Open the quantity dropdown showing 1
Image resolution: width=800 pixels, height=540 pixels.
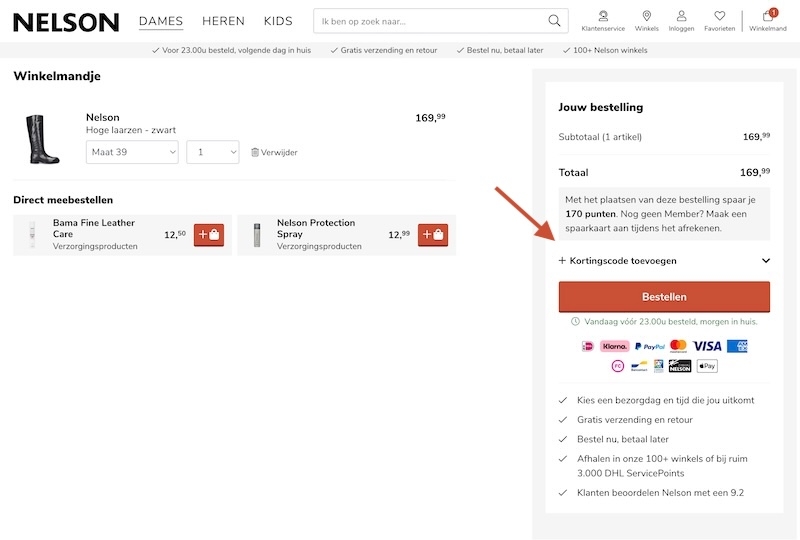pos(212,152)
